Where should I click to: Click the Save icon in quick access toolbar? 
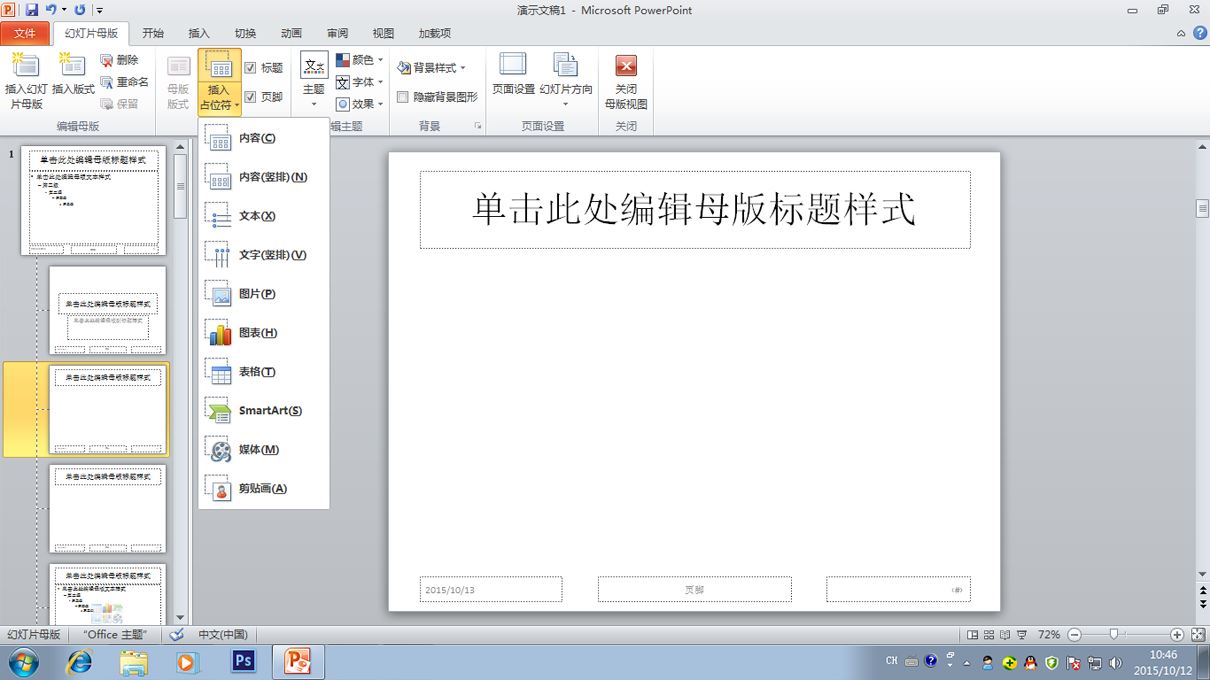click(31, 10)
